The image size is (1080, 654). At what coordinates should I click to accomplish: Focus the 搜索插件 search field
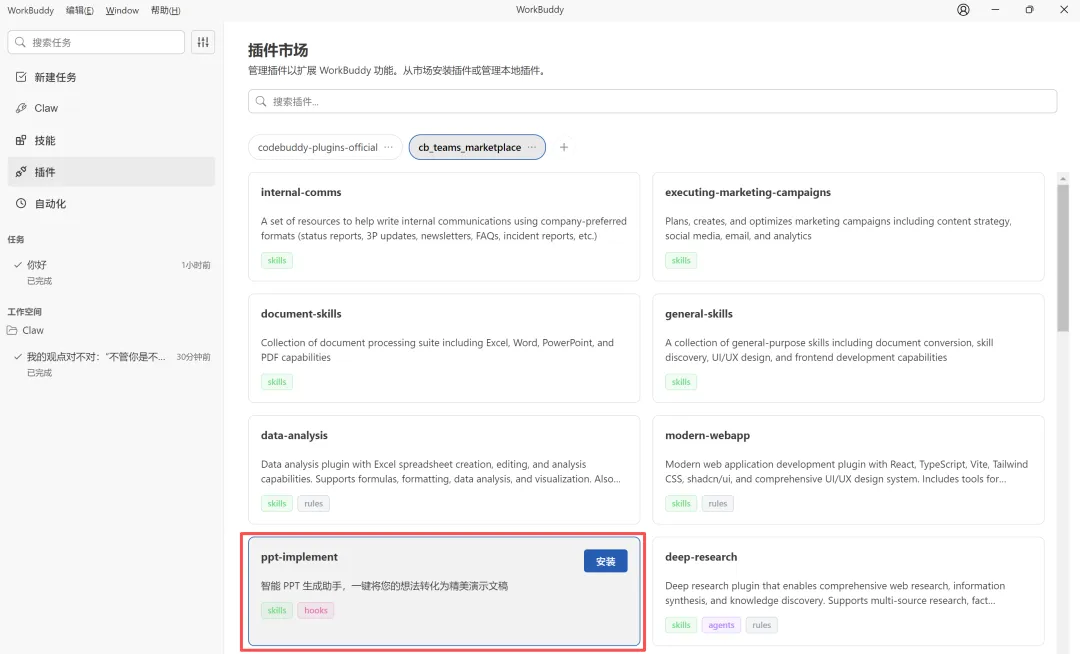click(652, 101)
